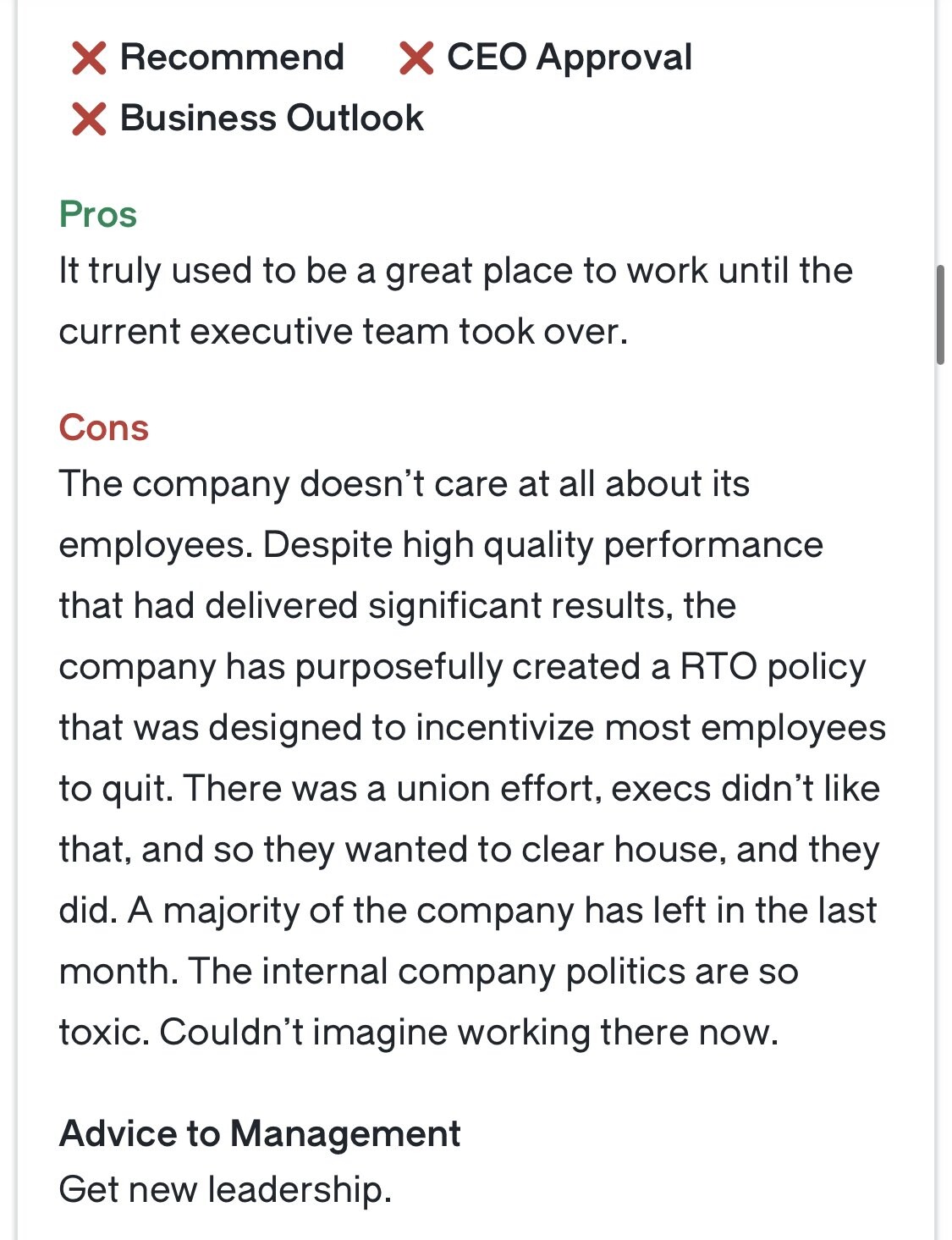The height and width of the screenshot is (1240, 952).
Task: Click the line 'toxic. Couldn't imagine working there now.'
Action: pyautogui.click(x=419, y=1032)
